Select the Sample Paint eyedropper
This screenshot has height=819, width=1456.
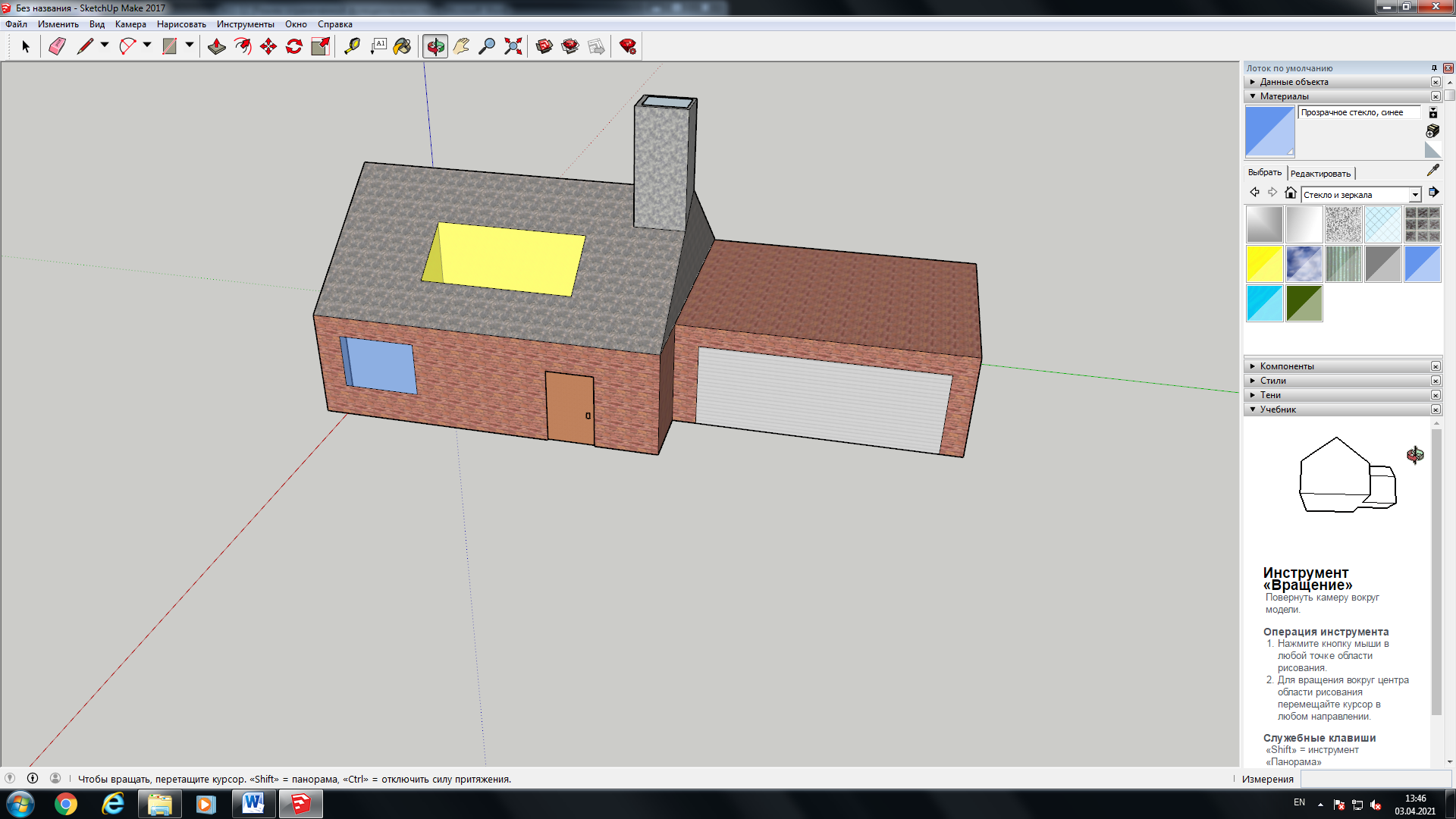point(1432,171)
